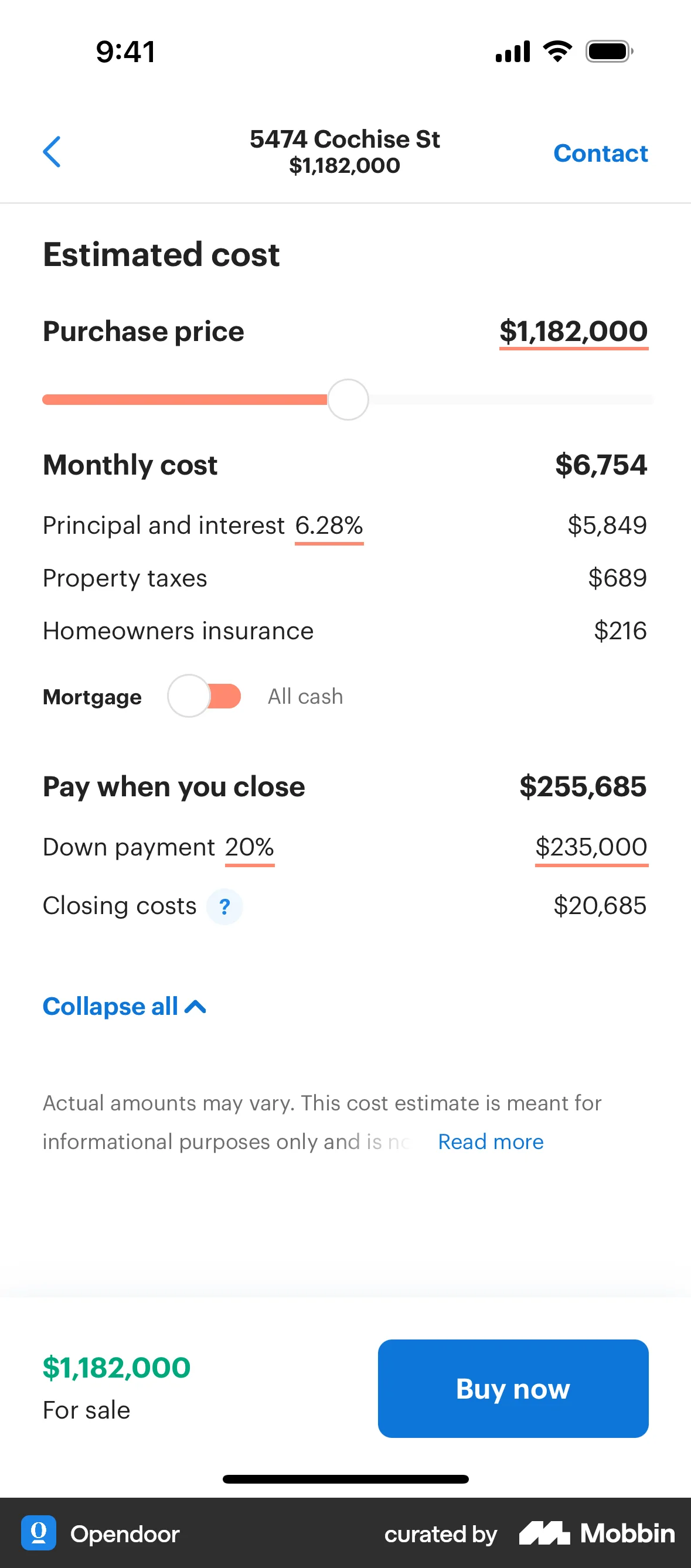Tap the cellular signal icon
Viewport: 691px width, 1568px height.
pyautogui.click(x=513, y=52)
